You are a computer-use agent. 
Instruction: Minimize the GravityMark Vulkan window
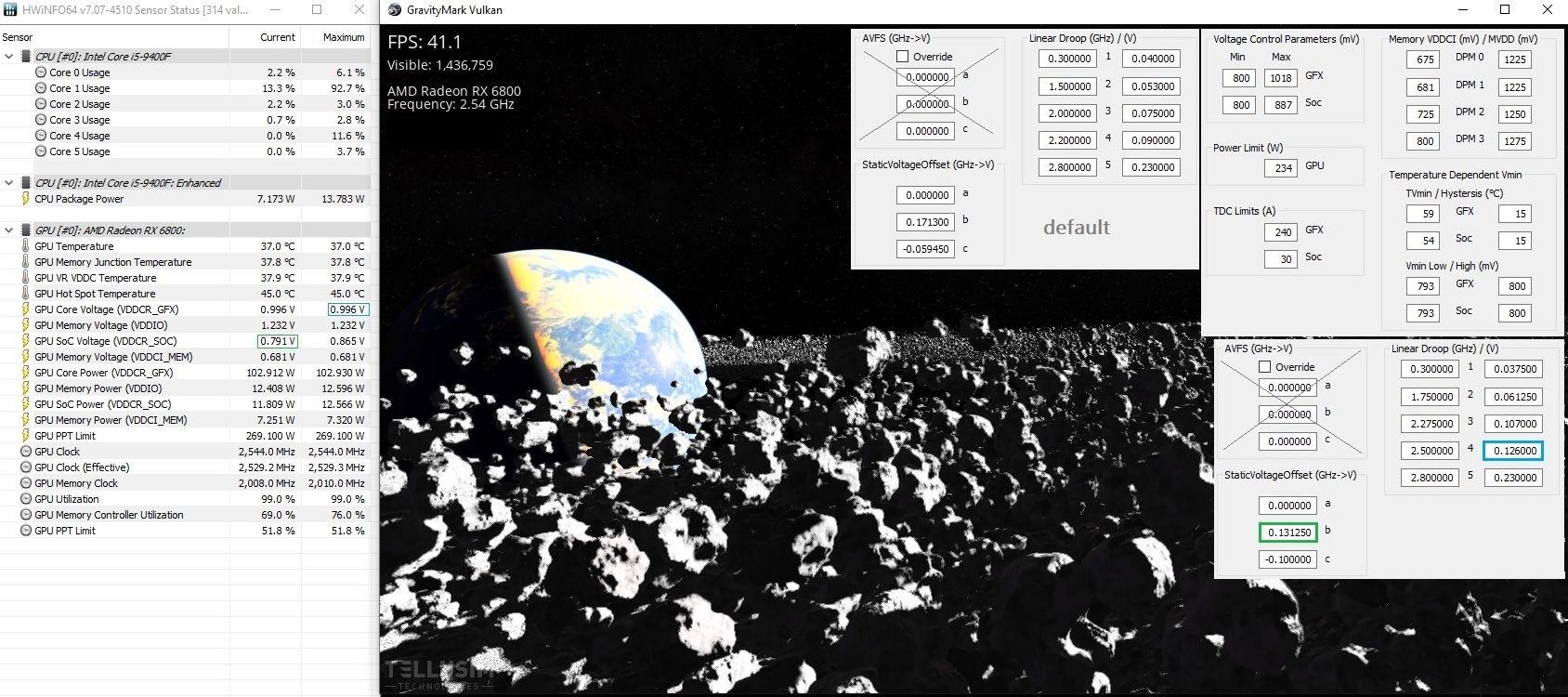1462,10
